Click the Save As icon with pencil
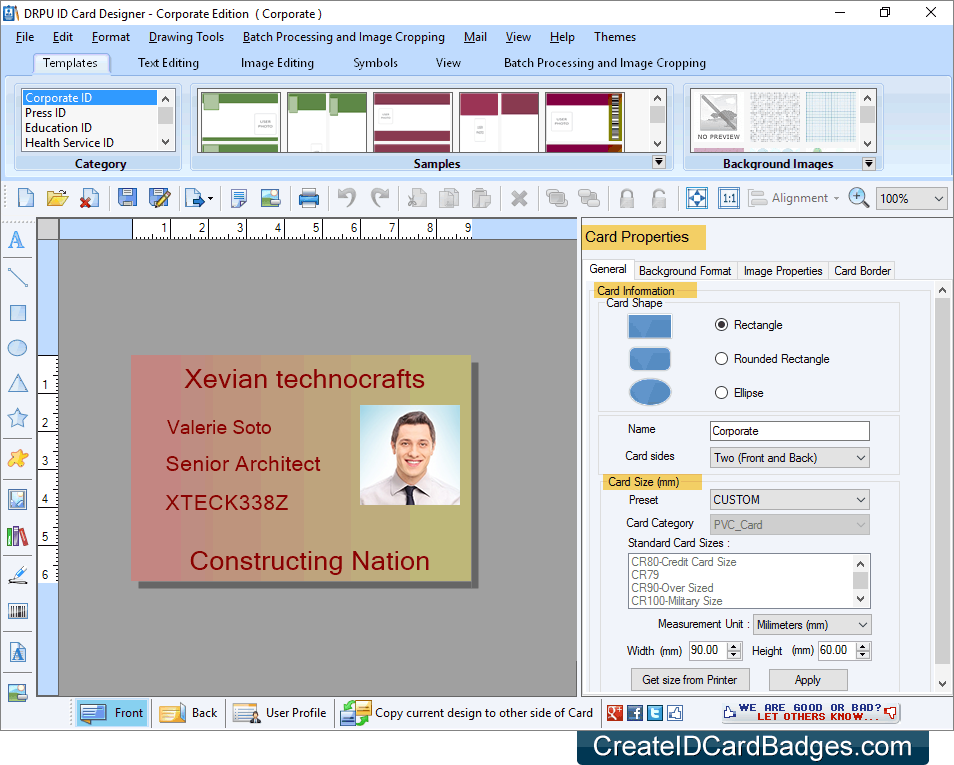954x765 pixels. coord(159,198)
